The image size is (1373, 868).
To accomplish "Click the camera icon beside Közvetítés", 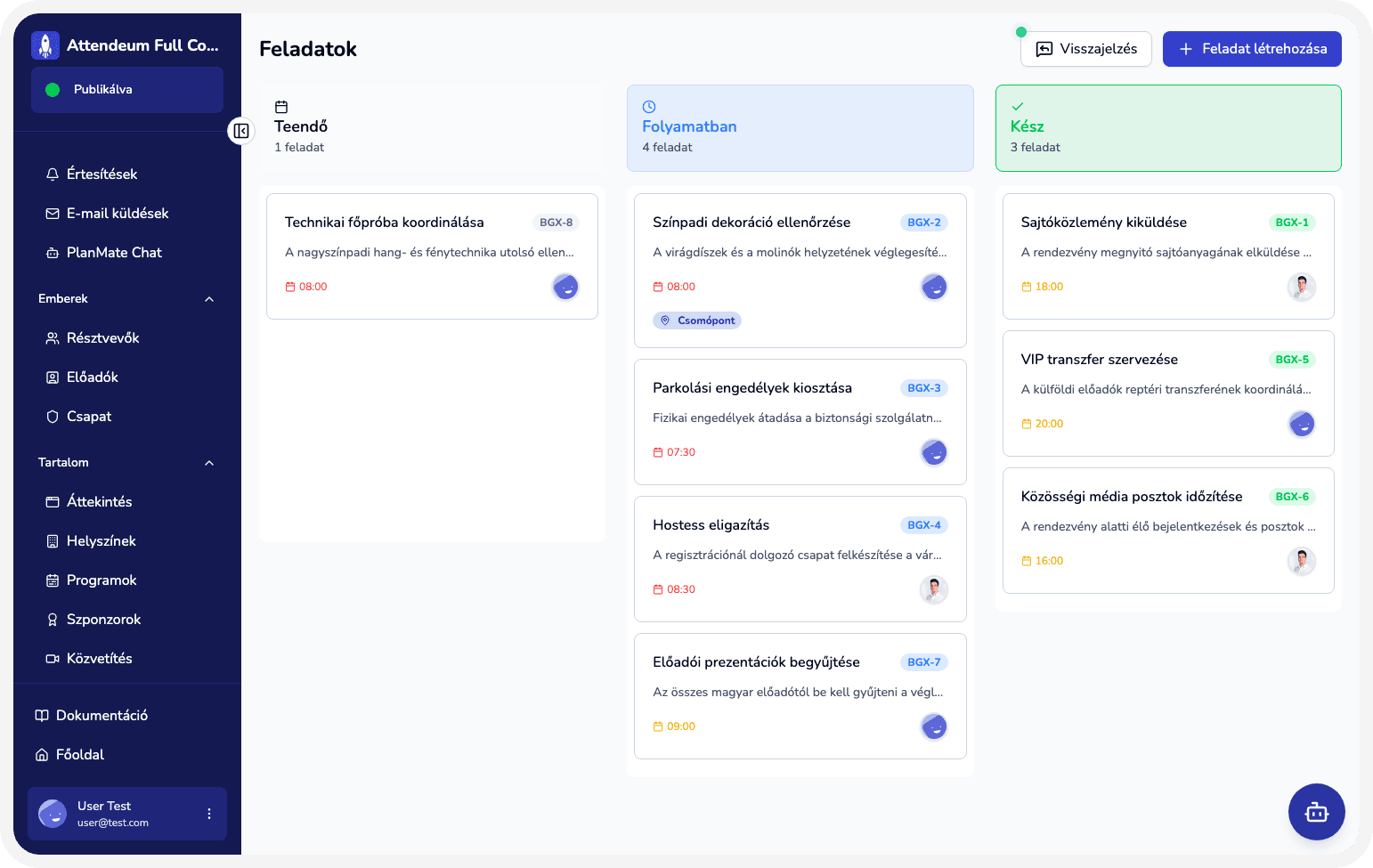I will coord(53,659).
